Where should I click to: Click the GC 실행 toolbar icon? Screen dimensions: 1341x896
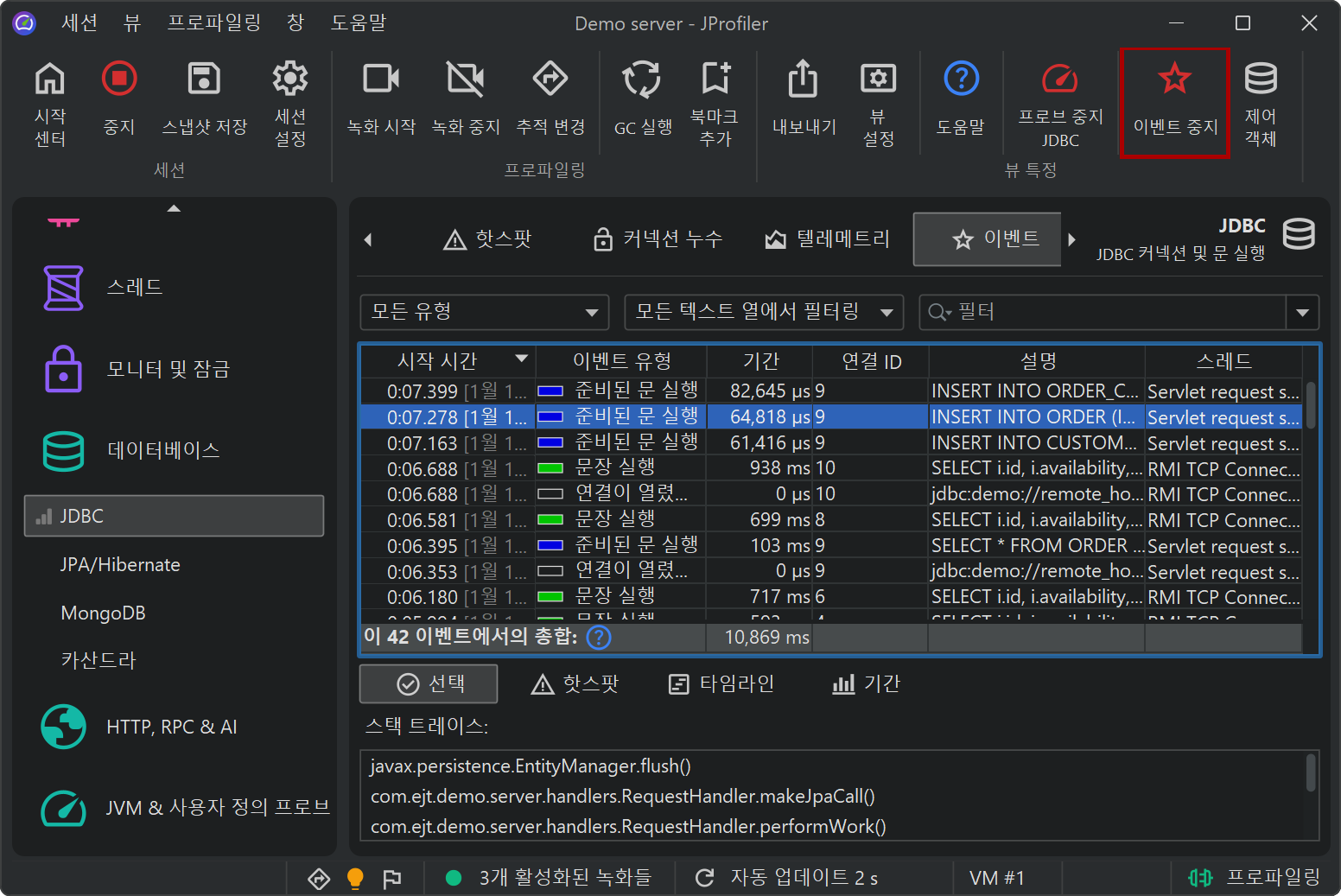[x=642, y=80]
